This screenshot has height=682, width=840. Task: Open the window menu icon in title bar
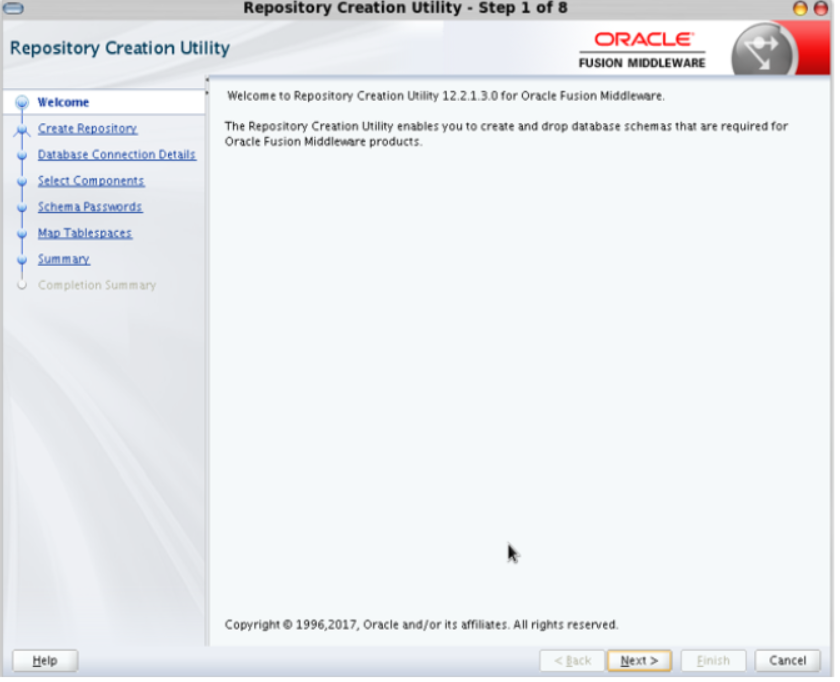[x=13, y=8]
